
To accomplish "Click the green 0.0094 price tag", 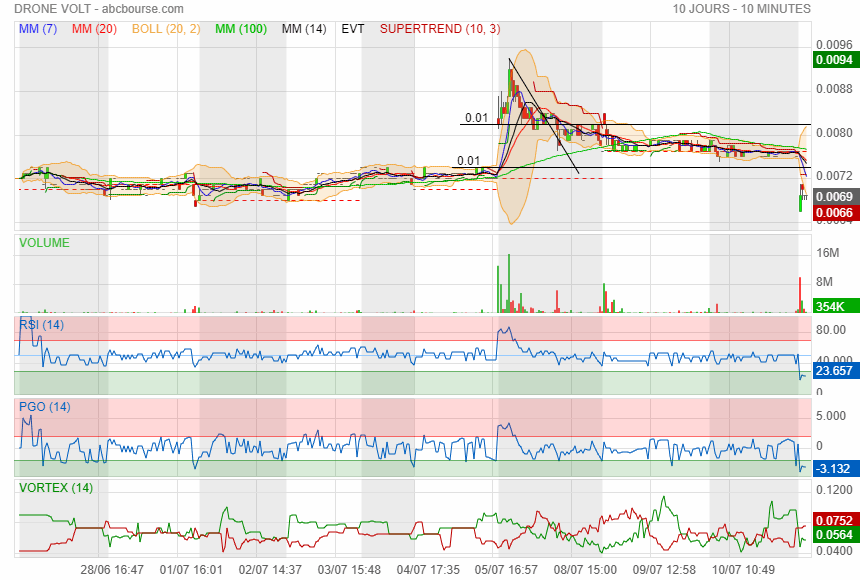I will (834, 59).
